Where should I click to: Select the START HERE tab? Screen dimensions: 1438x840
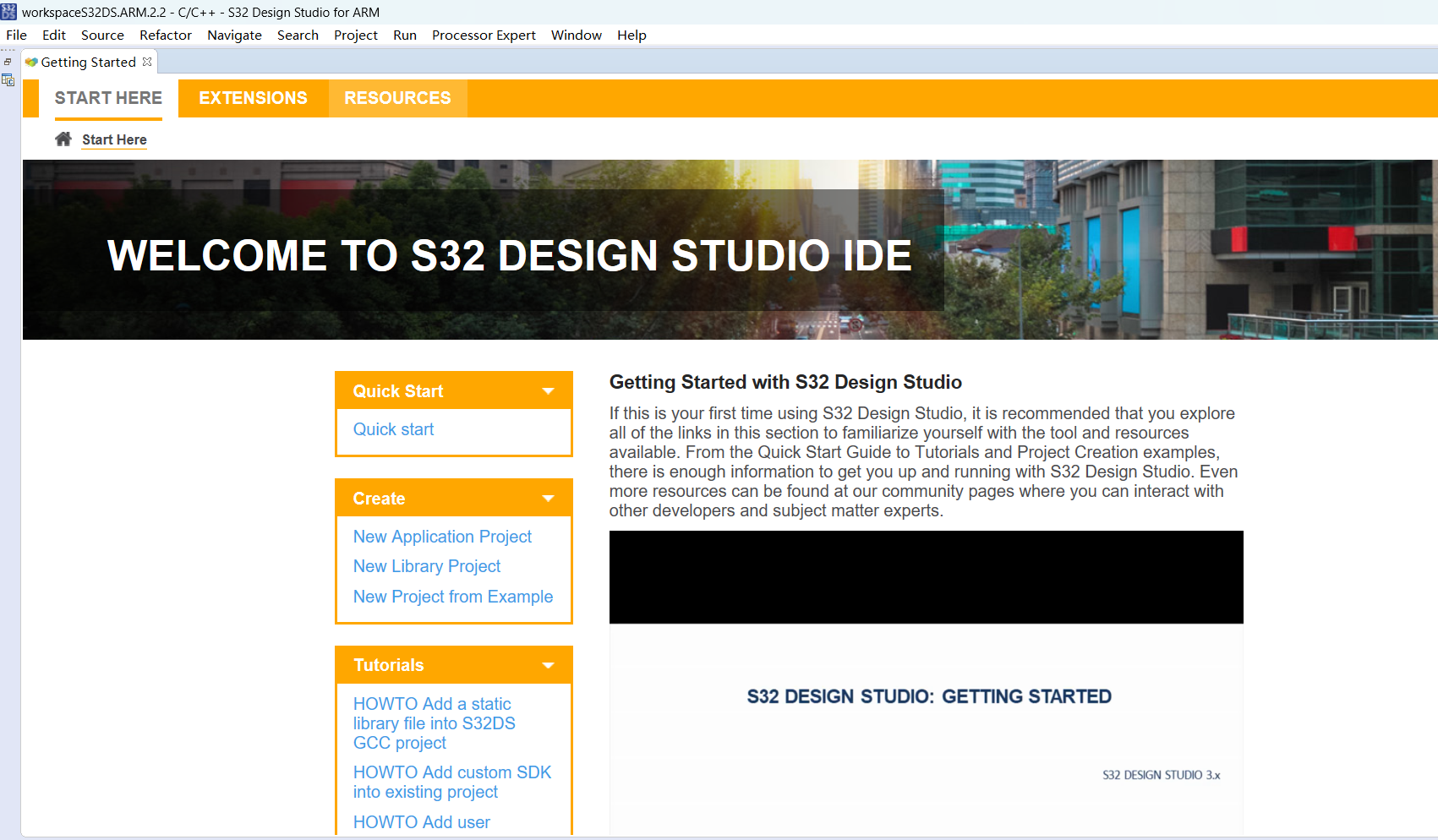(x=108, y=98)
